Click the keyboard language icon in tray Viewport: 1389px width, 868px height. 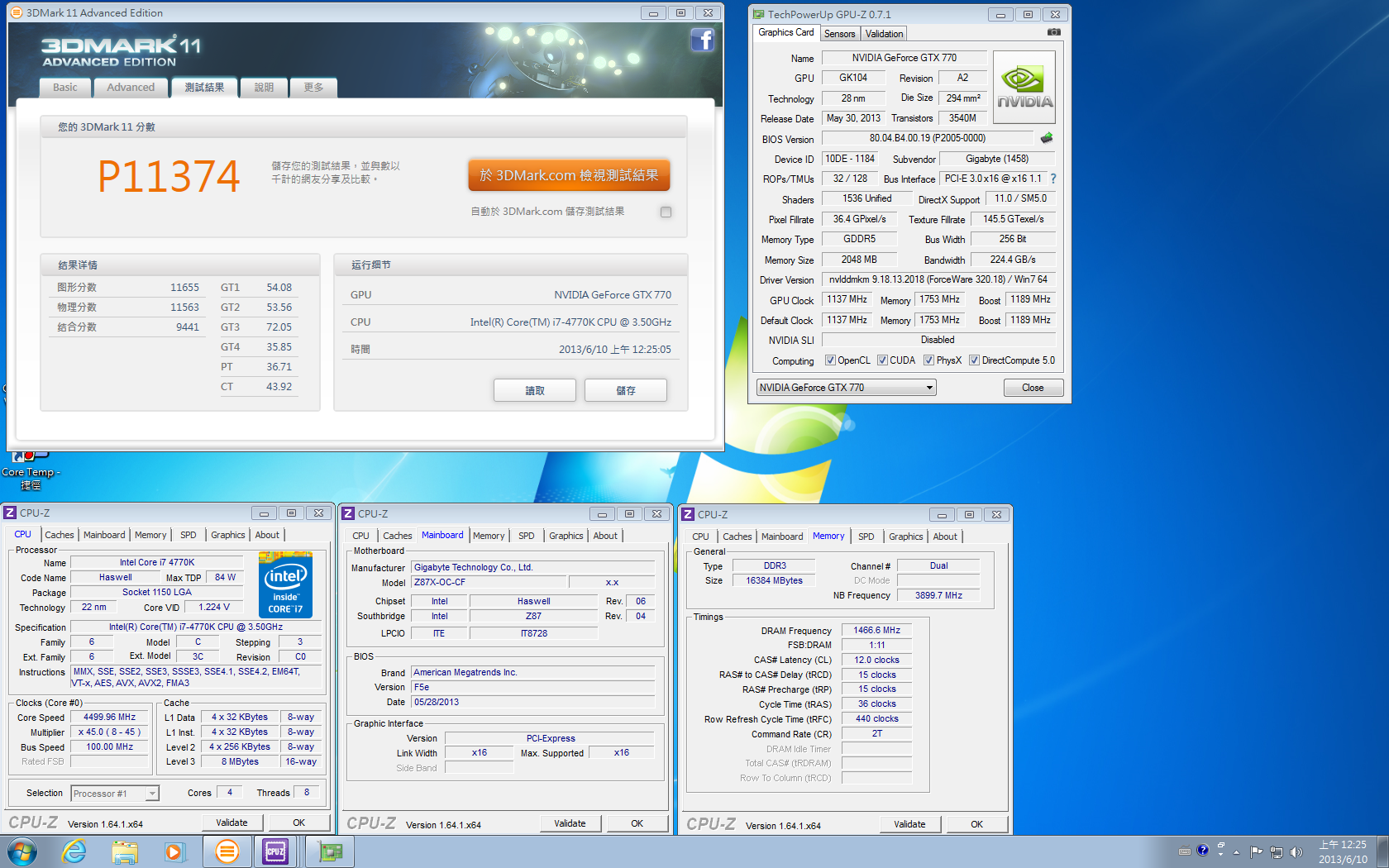[1184, 851]
